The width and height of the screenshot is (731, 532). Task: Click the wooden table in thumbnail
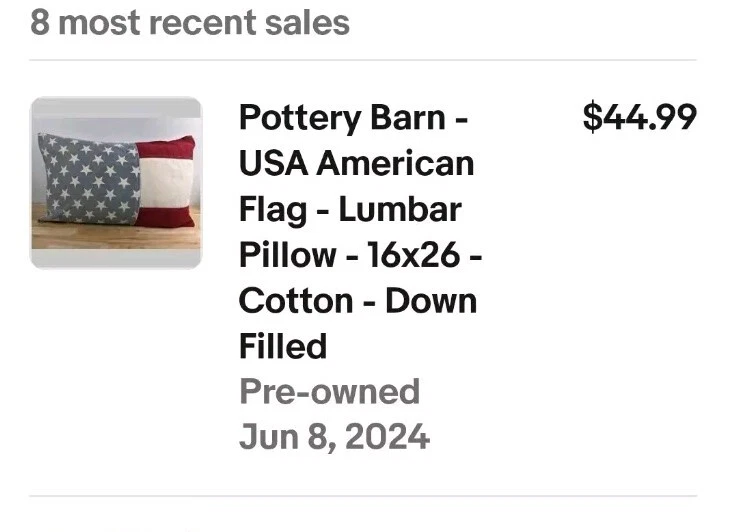point(80,235)
